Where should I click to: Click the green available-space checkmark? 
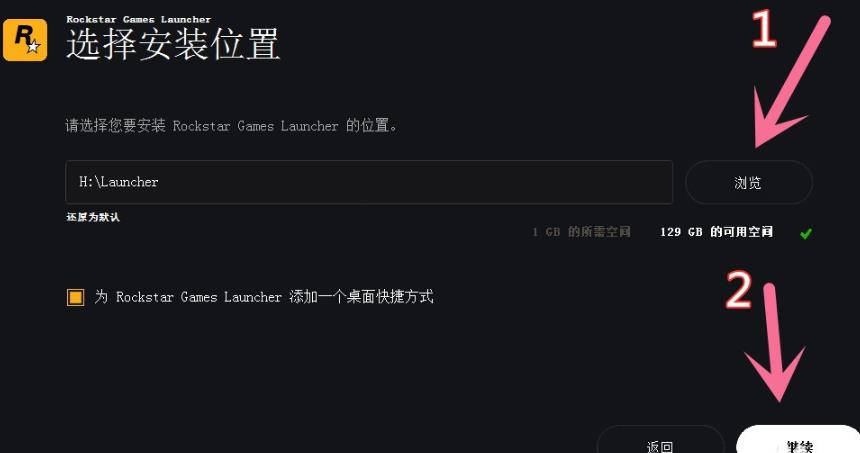[805, 234]
